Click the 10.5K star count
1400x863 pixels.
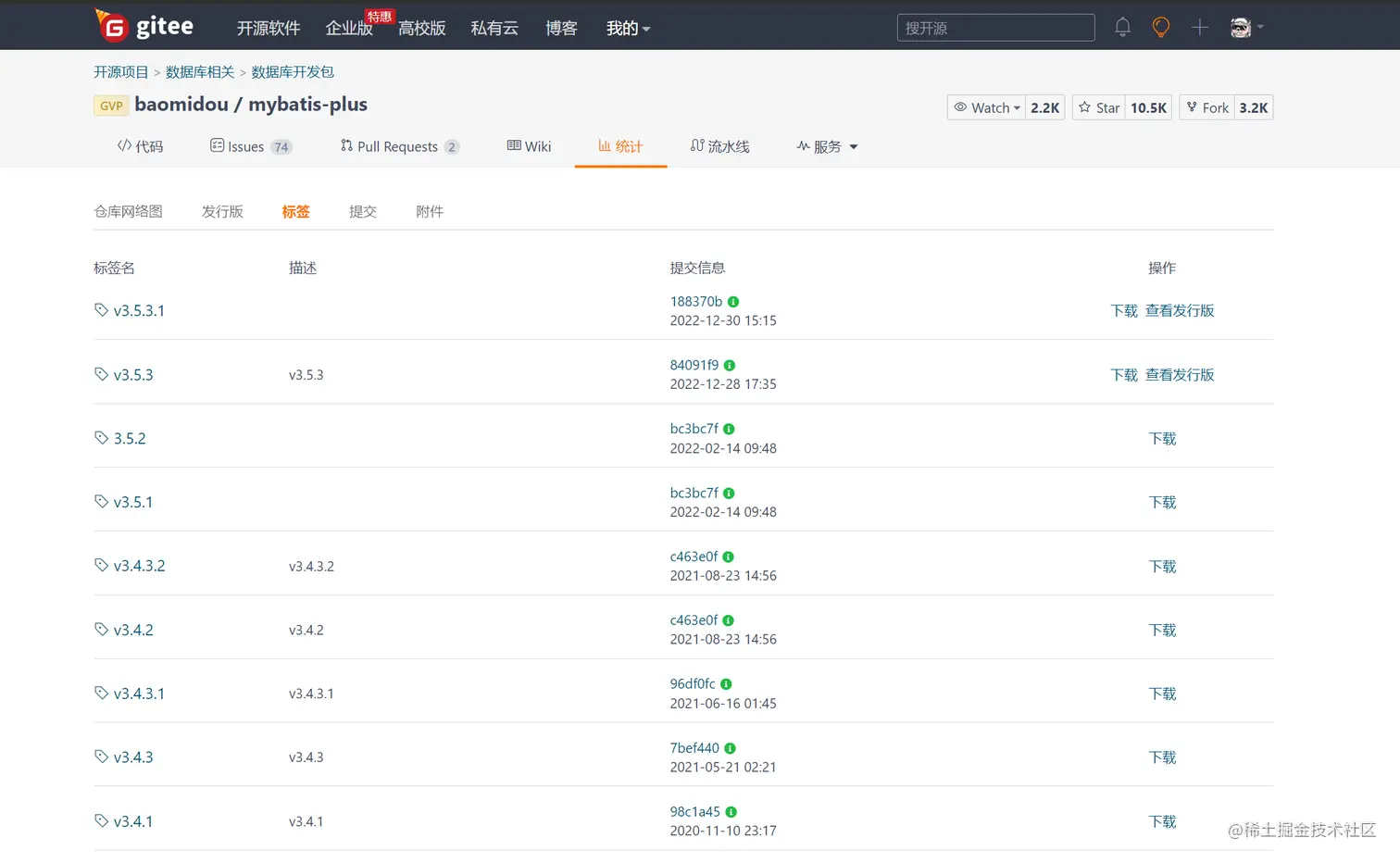(1149, 107)
